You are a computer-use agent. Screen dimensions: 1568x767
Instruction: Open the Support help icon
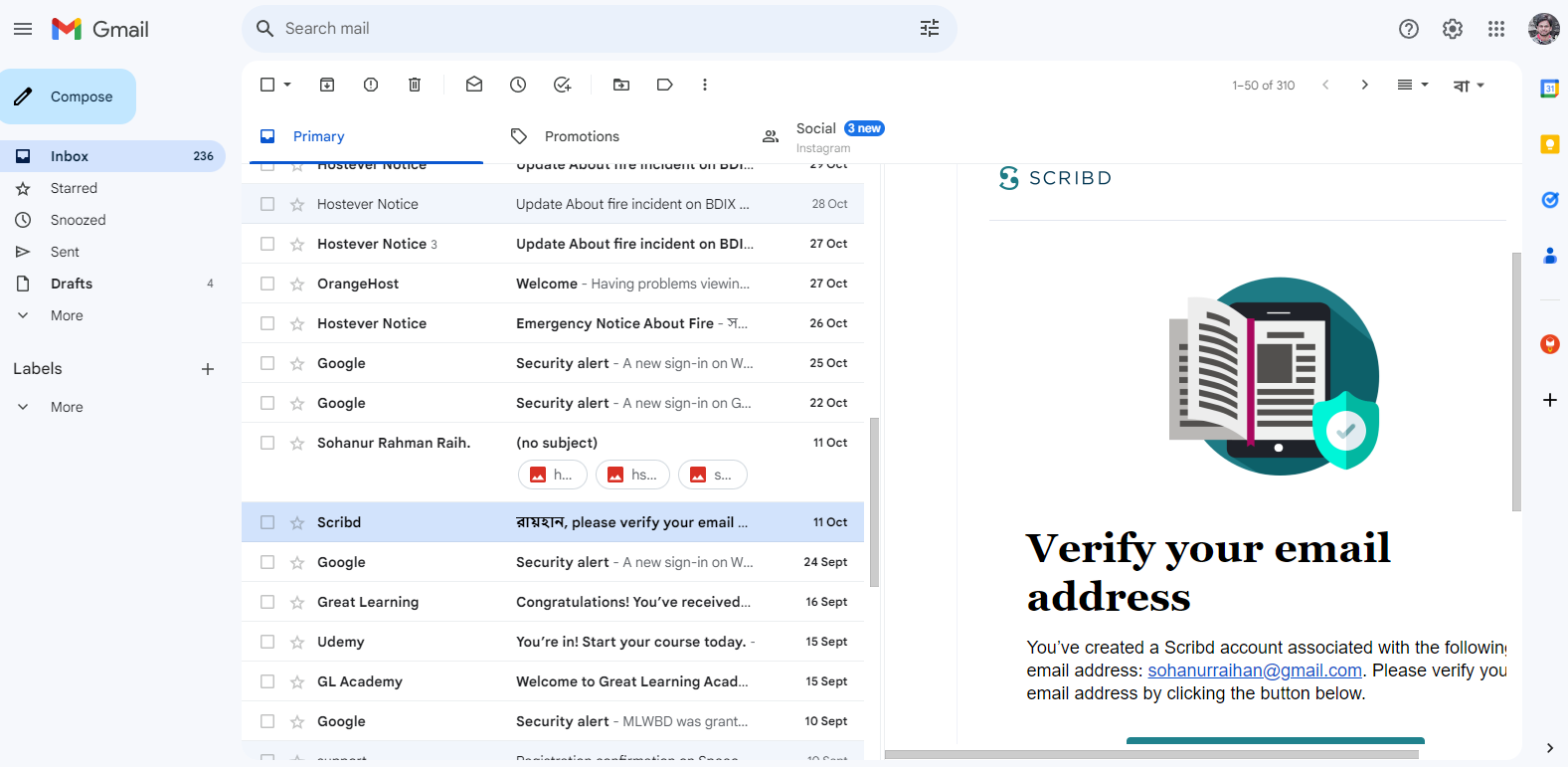1409,29
